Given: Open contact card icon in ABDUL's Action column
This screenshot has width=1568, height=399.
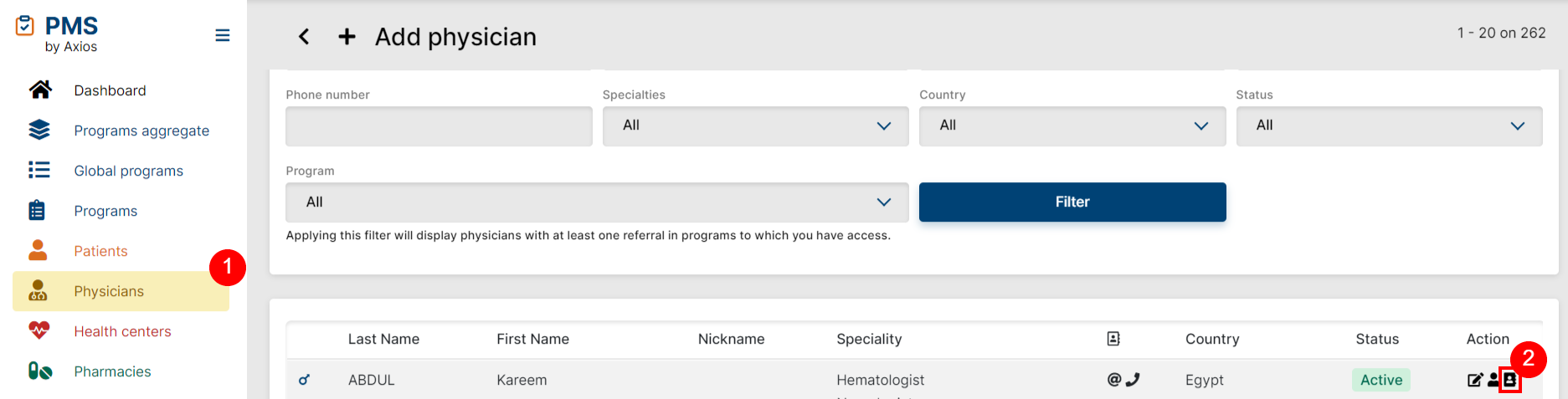Looking at the screenshot, I should click(1510, 381).
